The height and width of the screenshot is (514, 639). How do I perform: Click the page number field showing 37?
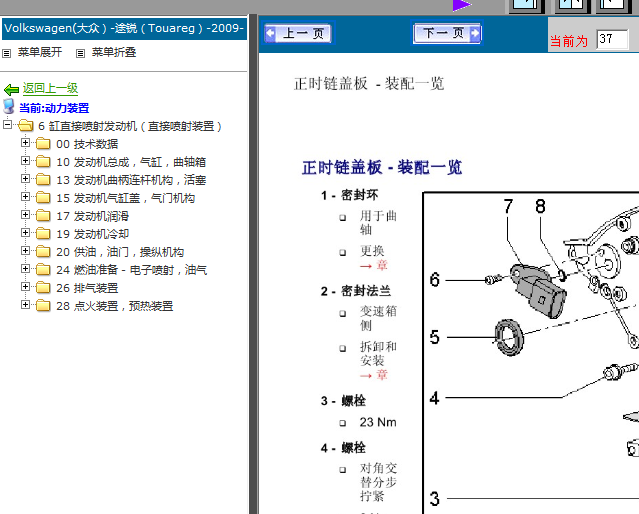point(612,40)
